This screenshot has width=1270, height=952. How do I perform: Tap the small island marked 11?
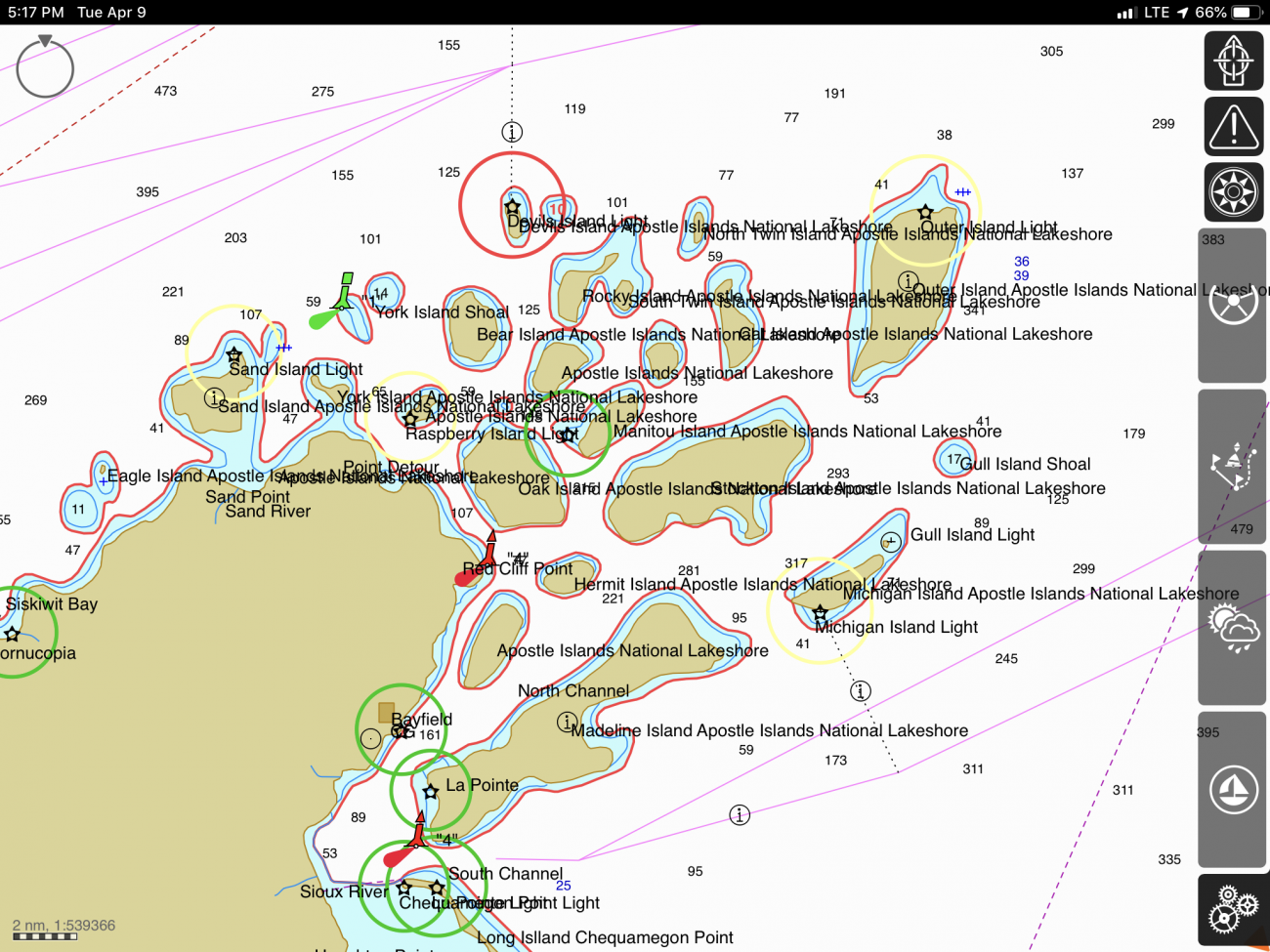81,508
